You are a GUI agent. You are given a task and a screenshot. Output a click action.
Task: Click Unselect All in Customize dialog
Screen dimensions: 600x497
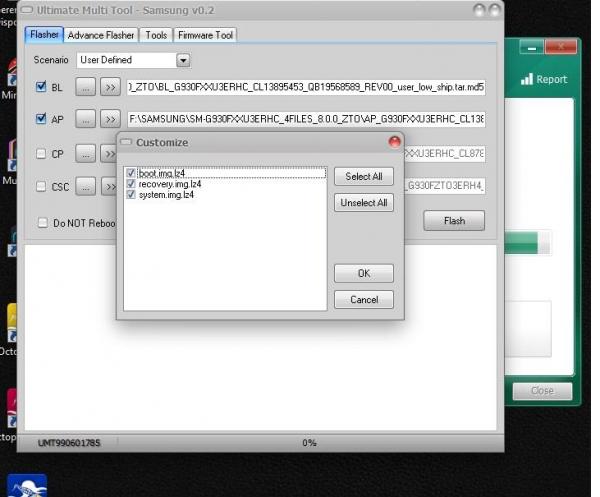click(364, 202)
